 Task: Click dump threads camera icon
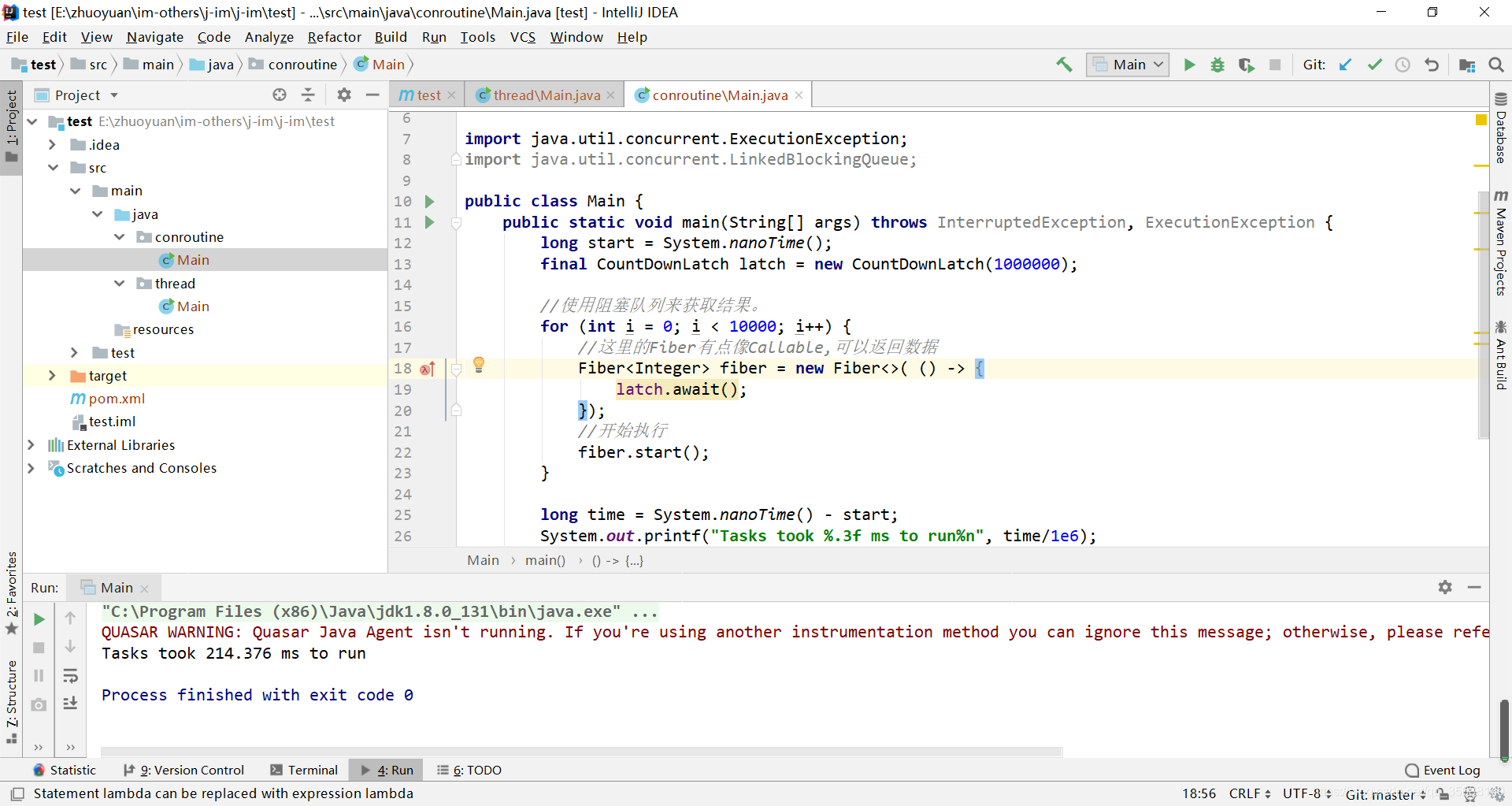39,704
